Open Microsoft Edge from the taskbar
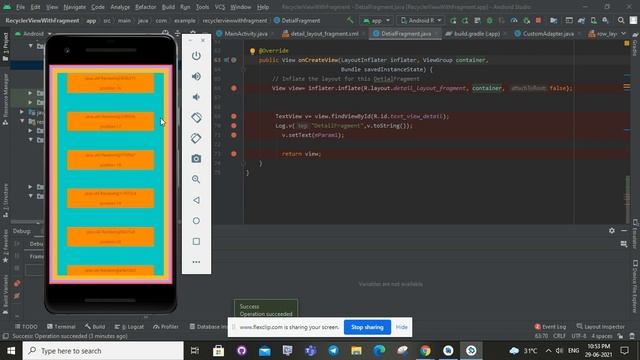This screenshot has width=640, height=360. (379, 351)
